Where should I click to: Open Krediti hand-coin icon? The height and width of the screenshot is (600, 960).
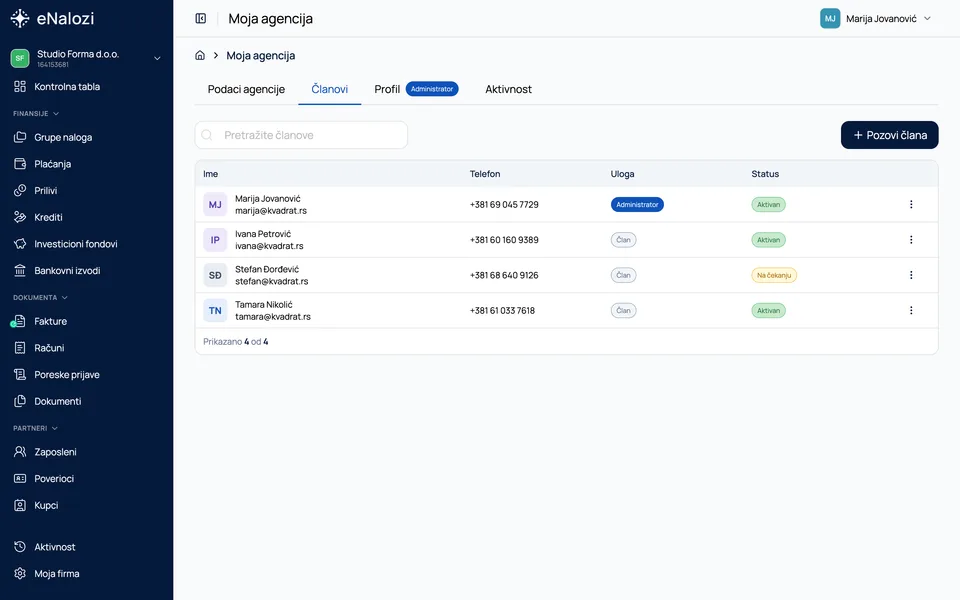pyautogui.click(x=20, y=217)
